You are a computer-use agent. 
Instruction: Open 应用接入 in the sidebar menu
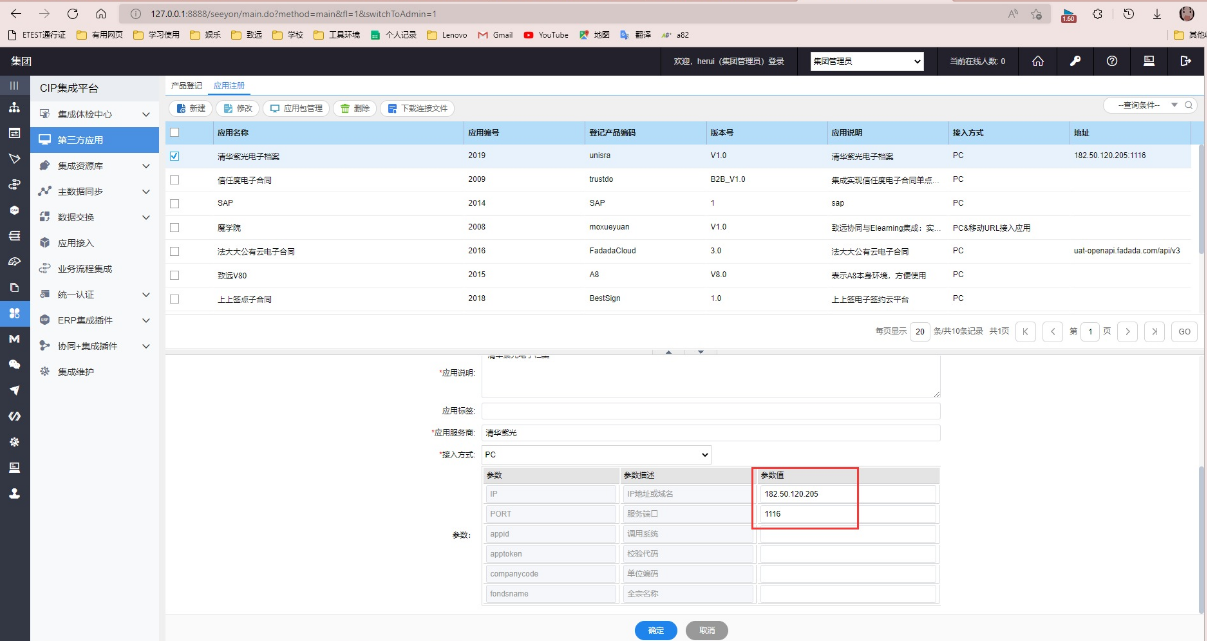75,243
